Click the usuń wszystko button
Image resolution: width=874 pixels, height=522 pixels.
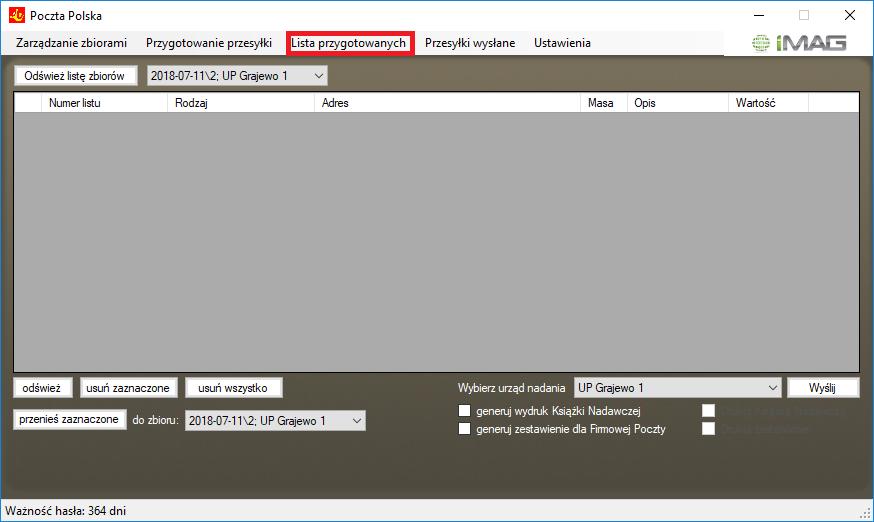point(233,388)
